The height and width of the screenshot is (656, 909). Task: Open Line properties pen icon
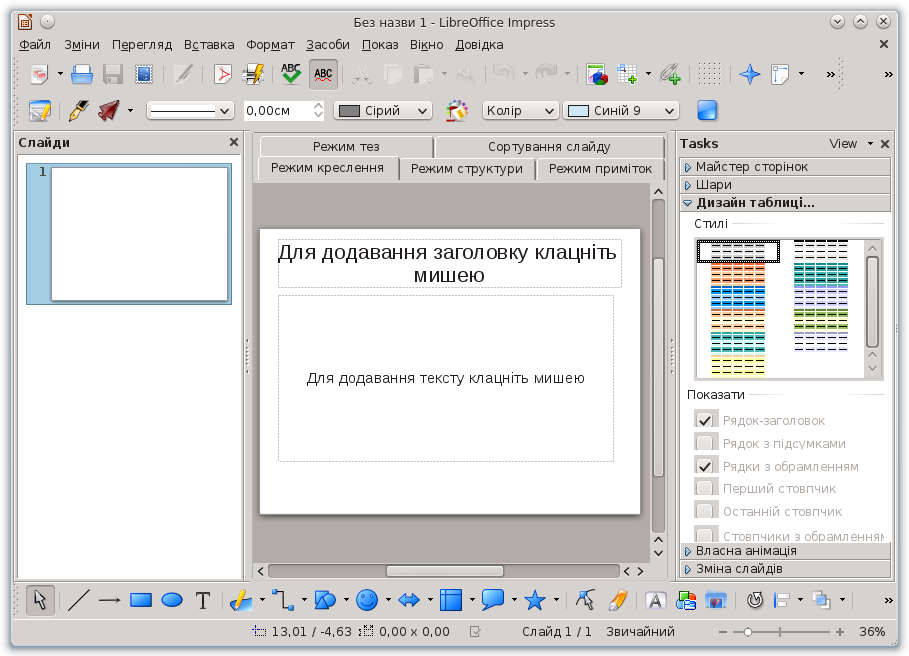[x=78, y=110]
